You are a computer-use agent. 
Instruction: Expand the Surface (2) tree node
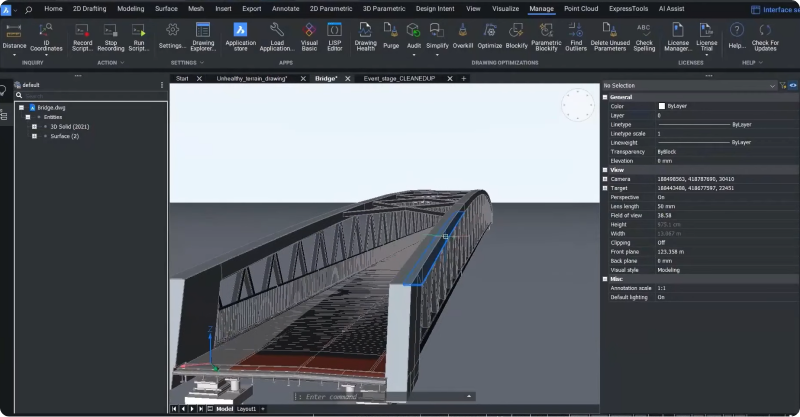34,136
